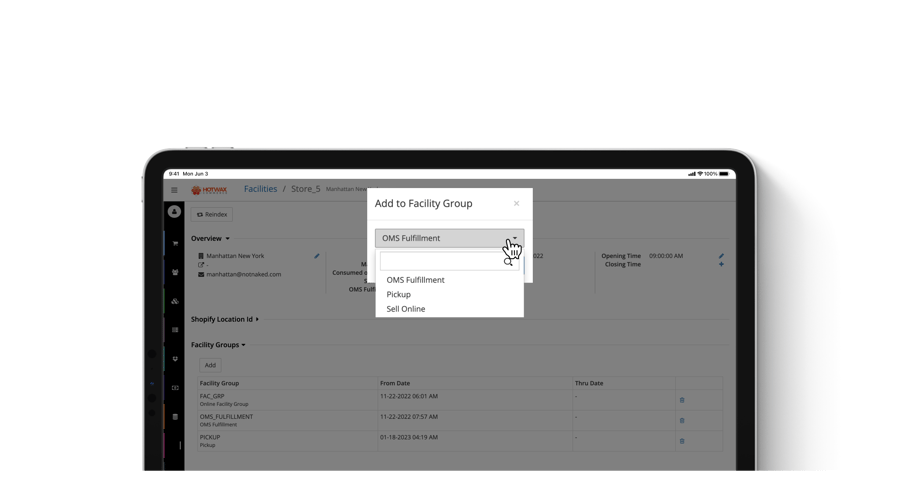This screenshot has width=900, height=485.
Task: Click the pencil icon beside Opening Time
Action: pyautogui.click(x=721, y=256)
